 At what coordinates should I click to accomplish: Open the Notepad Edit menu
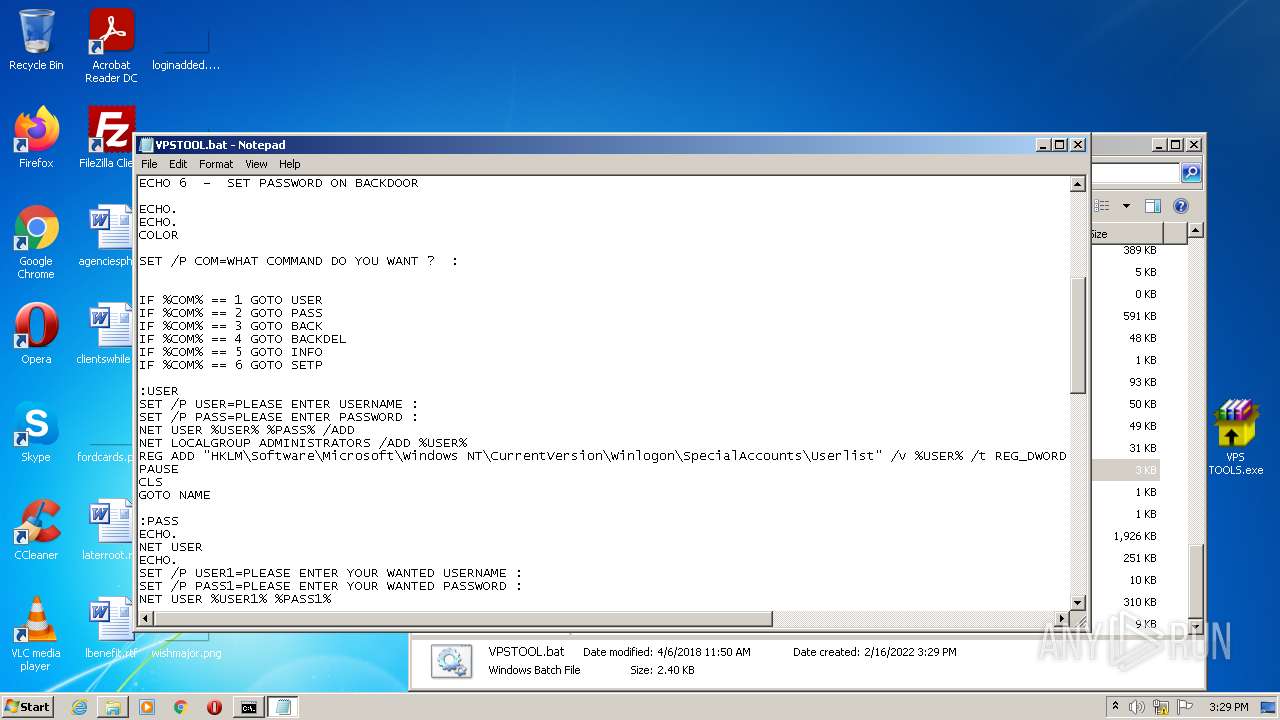coord(178,164)
